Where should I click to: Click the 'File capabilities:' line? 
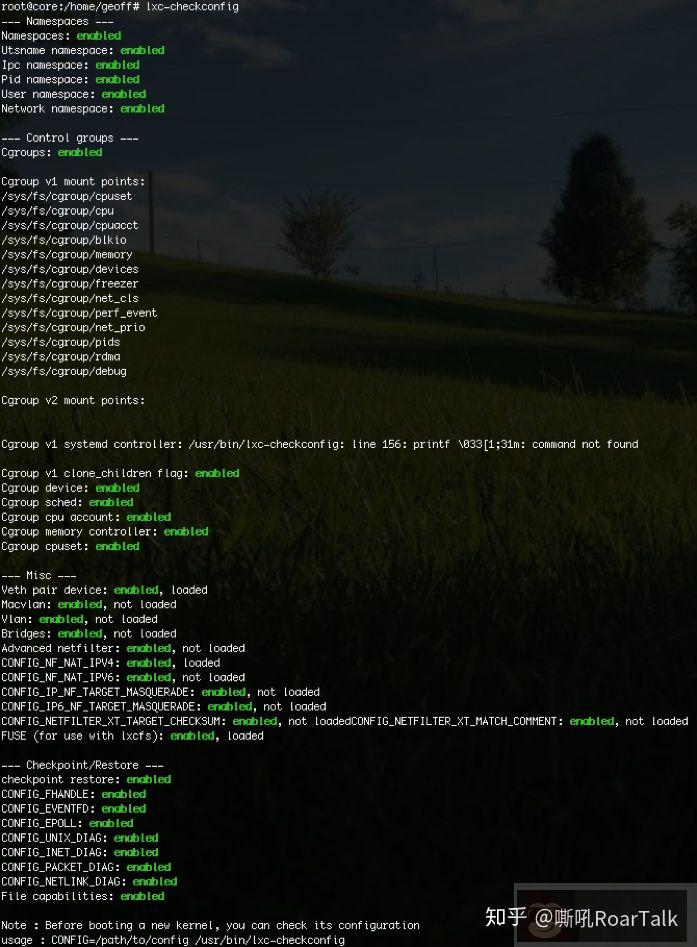point(83,896)
